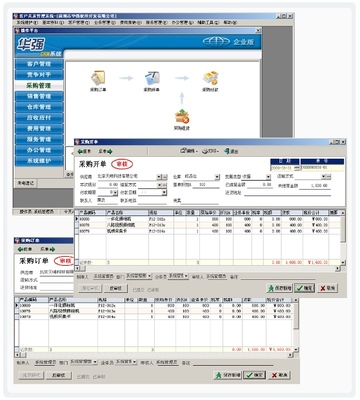Click 取消 button in 采购开单 window
The image size is (360, 400).
click(x=327, y=288)
